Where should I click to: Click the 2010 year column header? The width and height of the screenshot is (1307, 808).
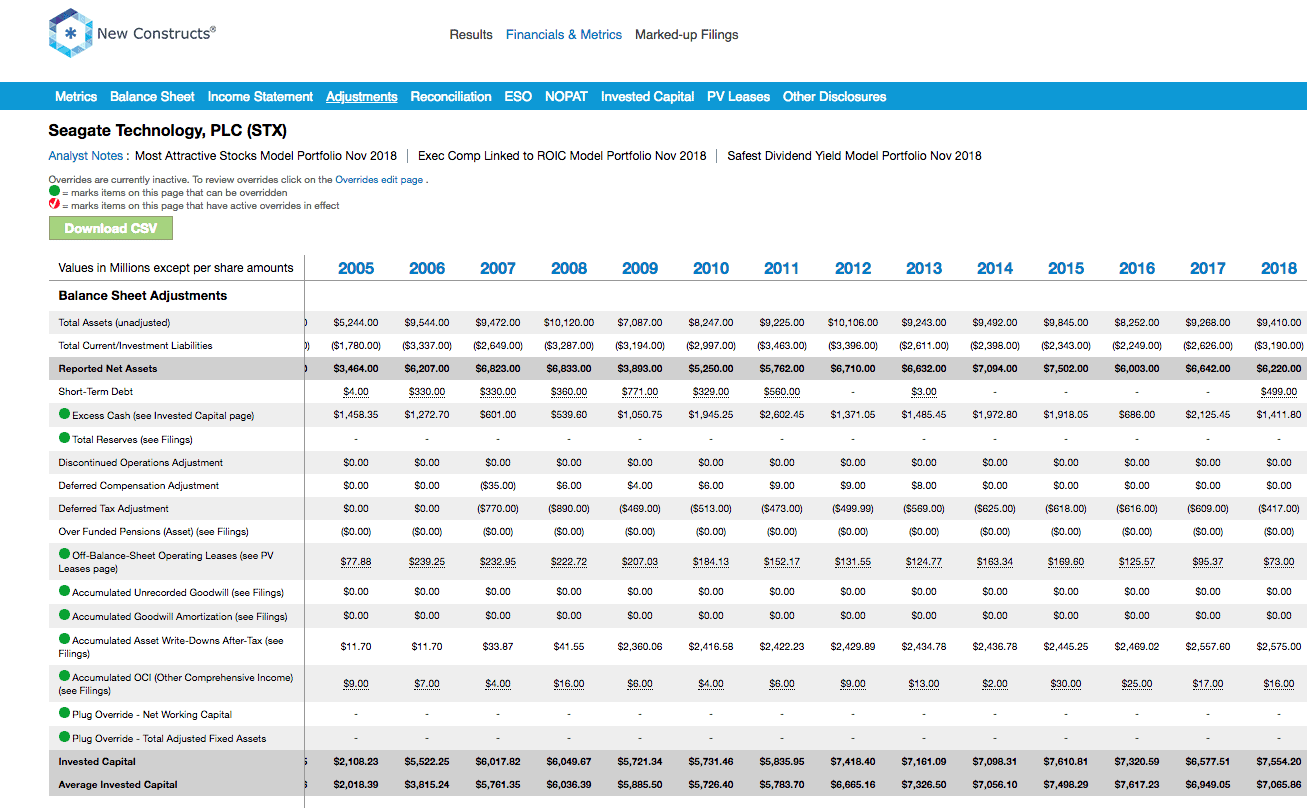coord(711,268)
